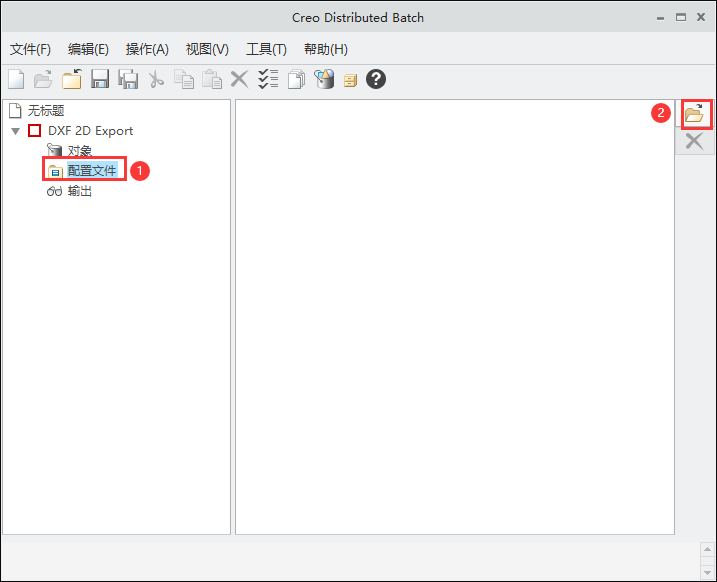The image size is (717, 582).
Task: Click the New file toolbar icon
Action: coord(16,79)
